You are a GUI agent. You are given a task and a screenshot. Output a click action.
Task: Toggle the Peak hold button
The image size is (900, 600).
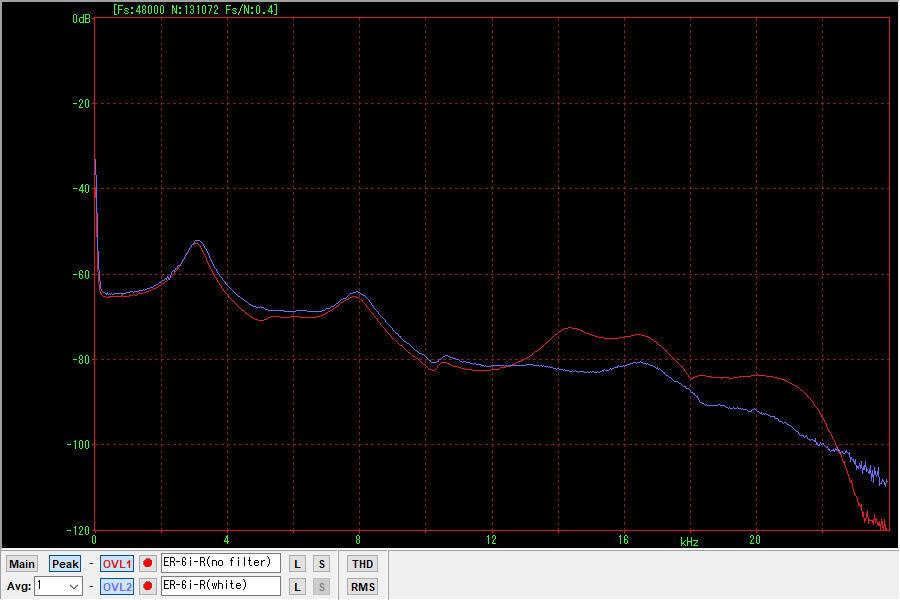coord(65,564)
